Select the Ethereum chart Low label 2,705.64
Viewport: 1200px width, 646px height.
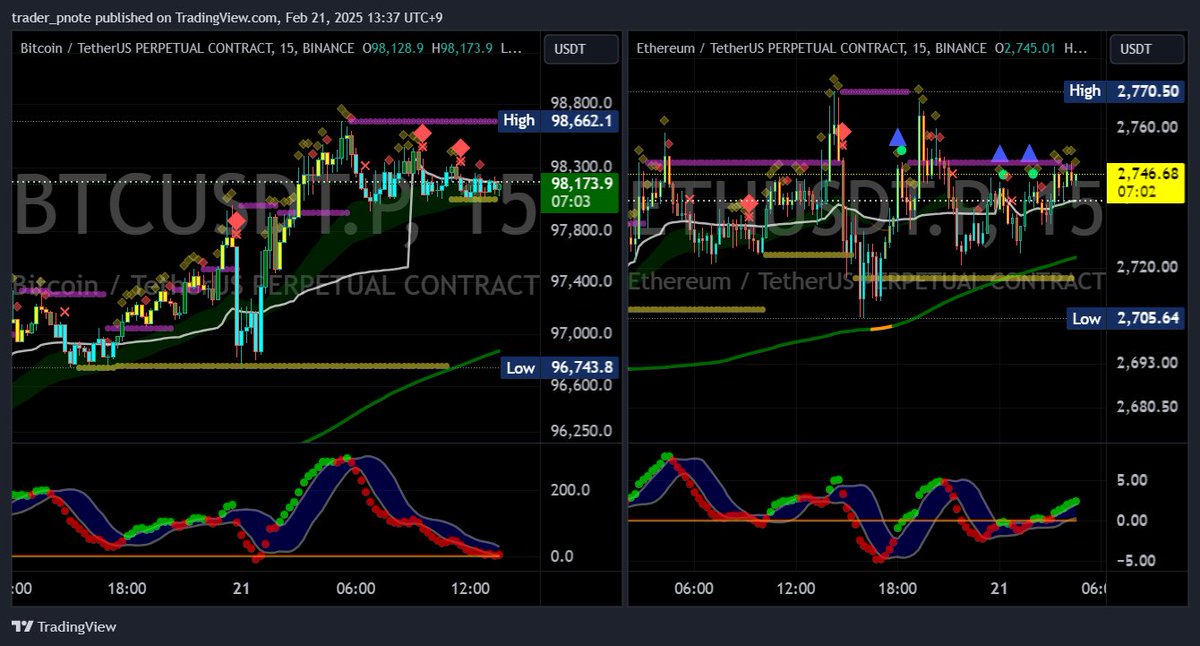[x=1123, y=319]
